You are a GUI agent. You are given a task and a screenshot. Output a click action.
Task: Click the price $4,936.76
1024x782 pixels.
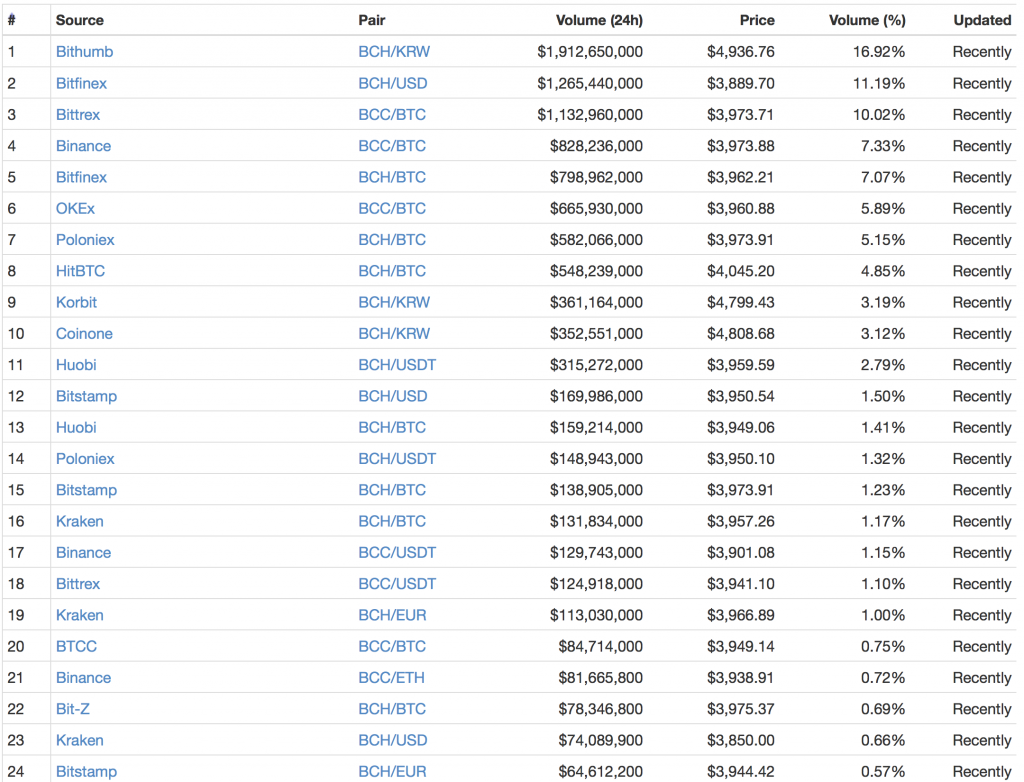coord(741,52)
